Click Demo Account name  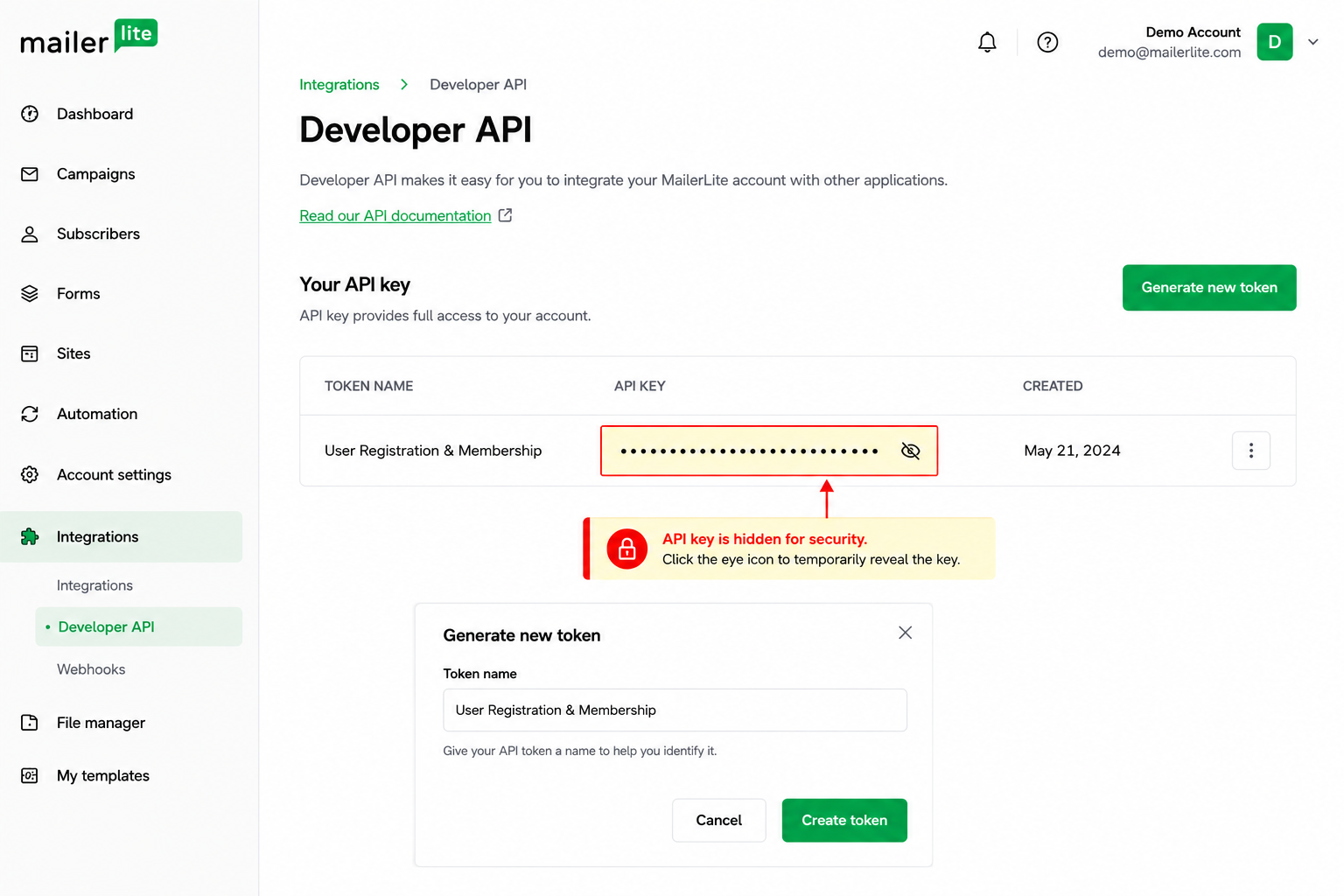tap(1193, 32)
